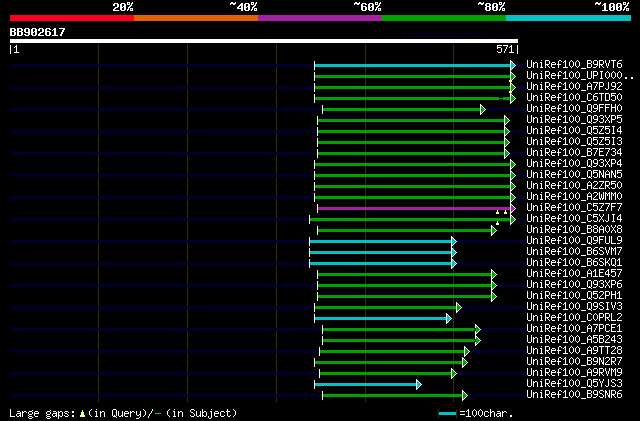Select the UniRef100_A9TT28 label

tap(574, 351)
